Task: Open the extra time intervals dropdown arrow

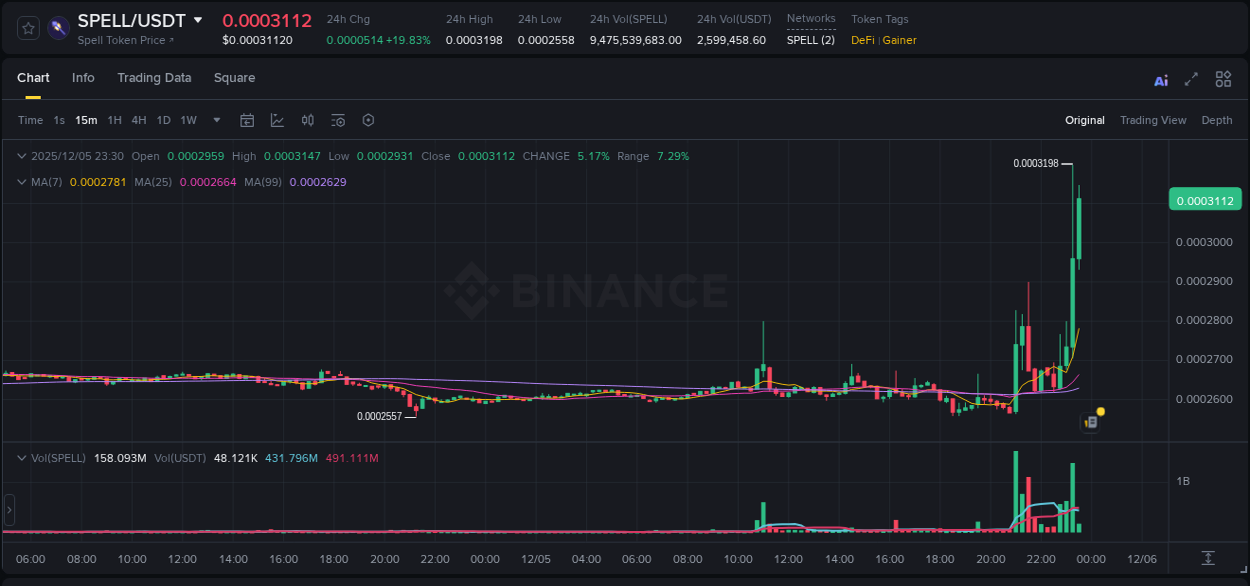Action: (215, 120)
